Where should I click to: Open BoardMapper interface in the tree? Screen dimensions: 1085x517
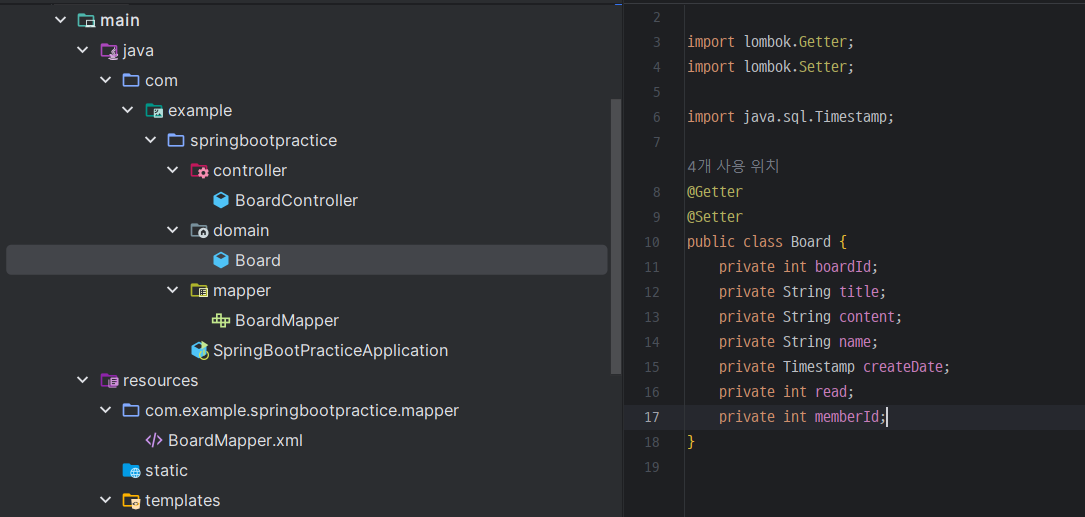pos(286,320)
